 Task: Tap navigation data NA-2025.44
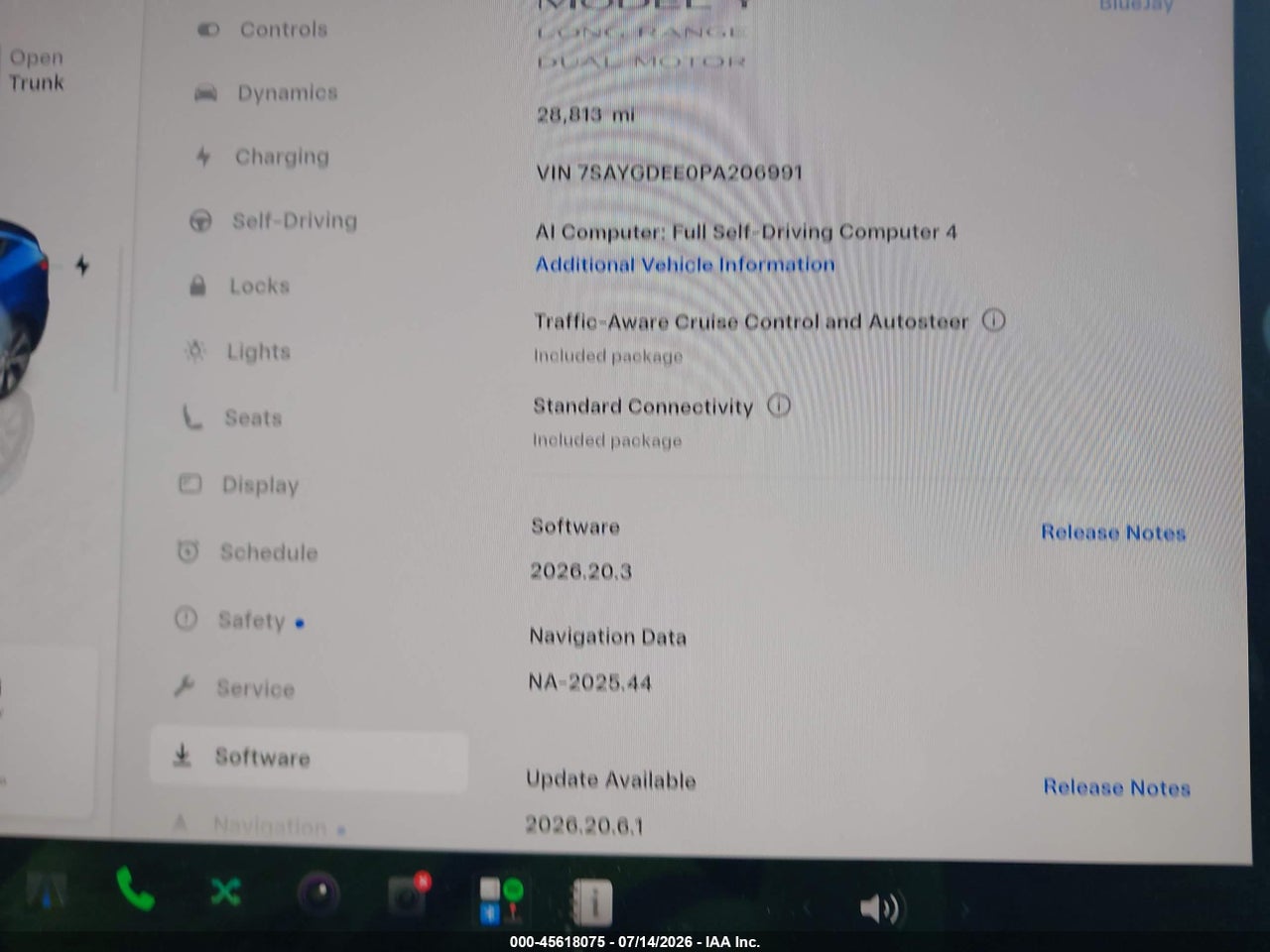589,682
